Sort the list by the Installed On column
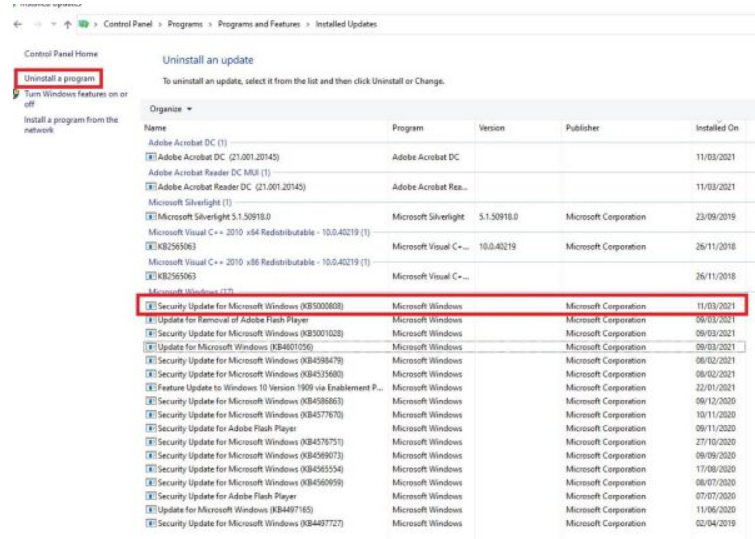Viewport: 755px width, 539px height. tap(717, 128)
